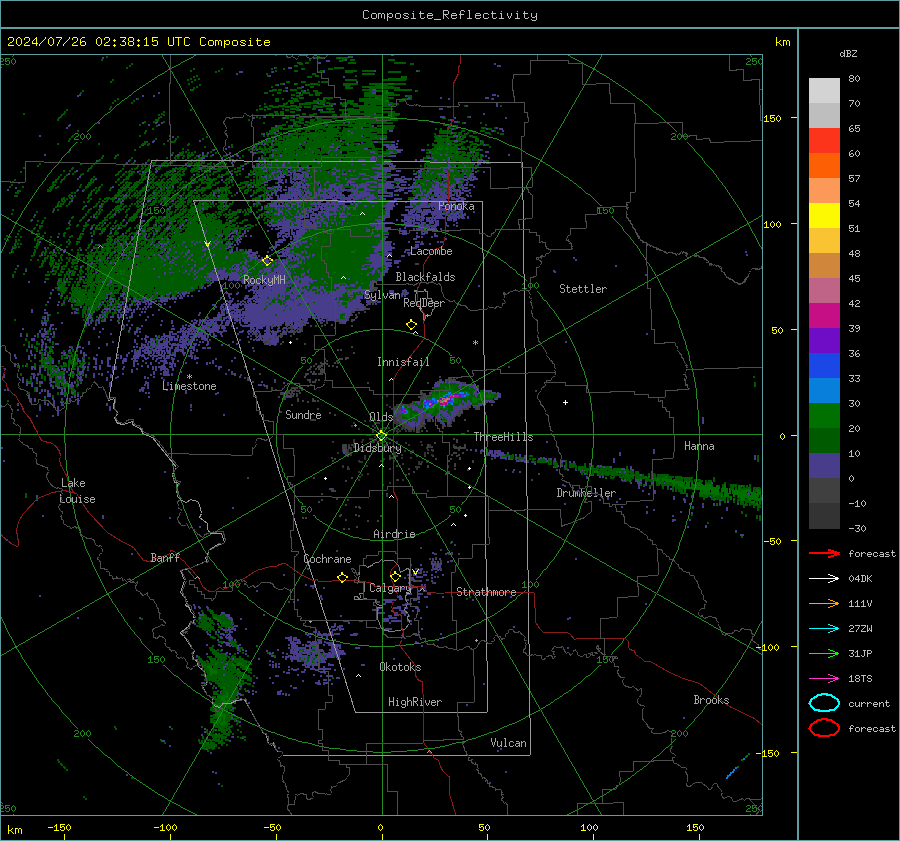Click the Innisfail town label
The height and width of the screenshot is (841, 900).
403,362
